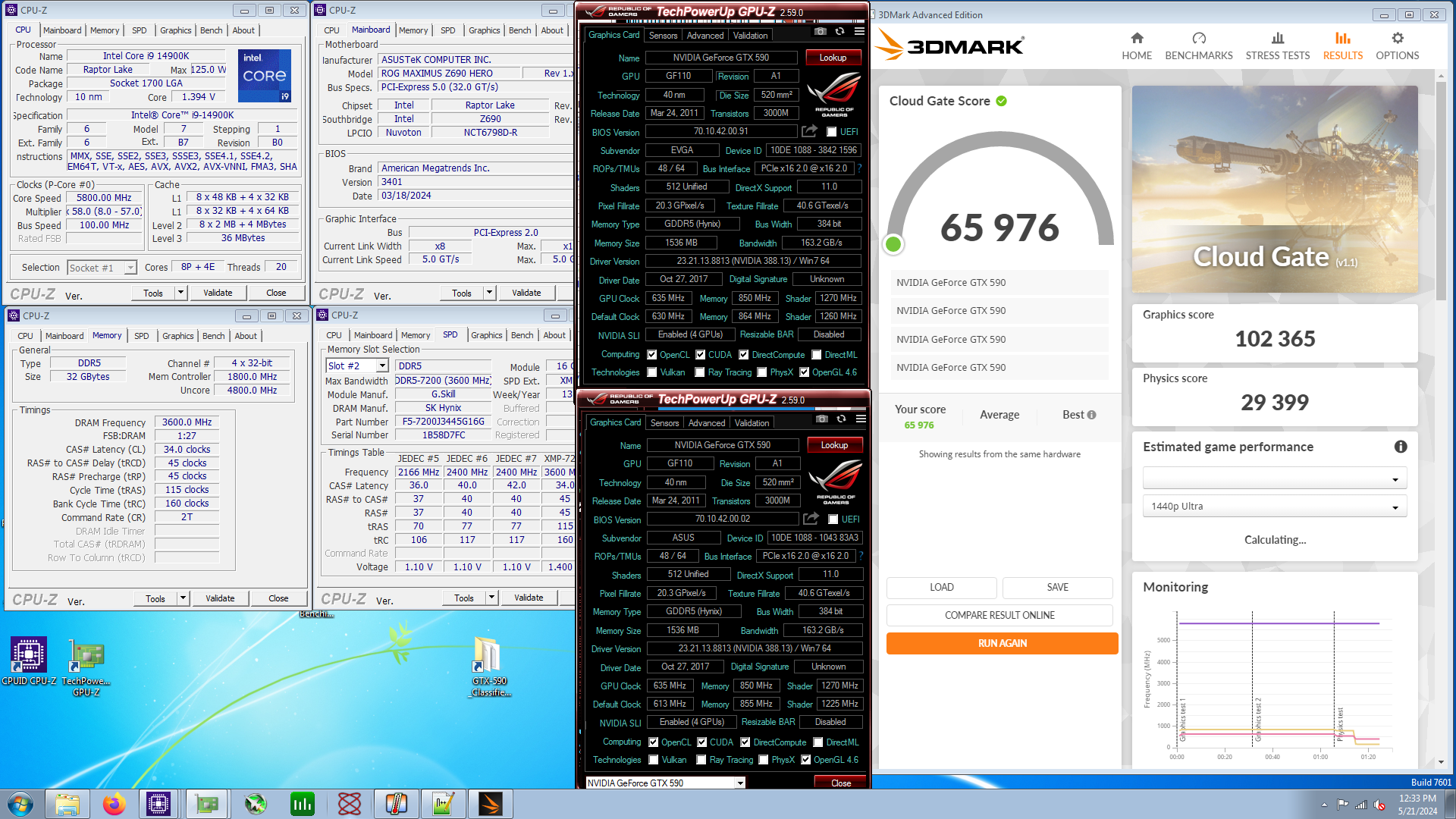
Task: Open the RESULTS section in 3DMark
Action: tap(1342, 46)
